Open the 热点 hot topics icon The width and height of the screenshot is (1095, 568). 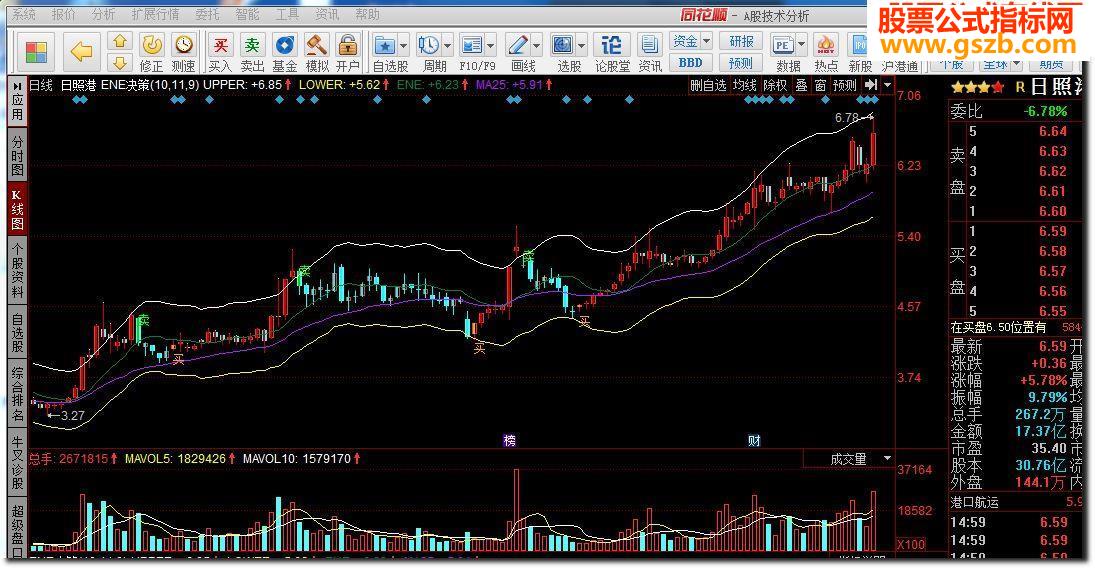click(826, 53)
